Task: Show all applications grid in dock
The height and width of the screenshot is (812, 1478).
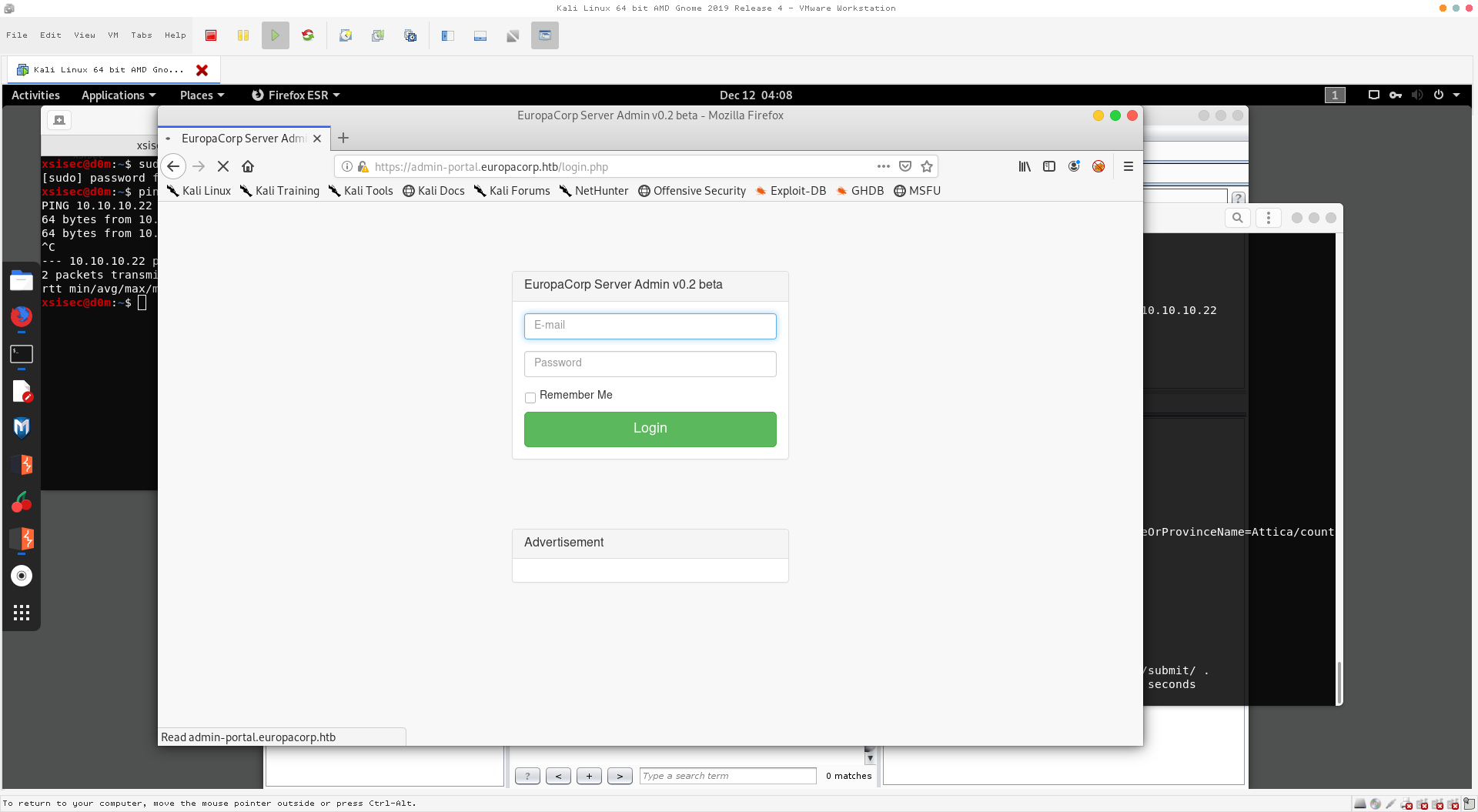Action: point(22,613)
